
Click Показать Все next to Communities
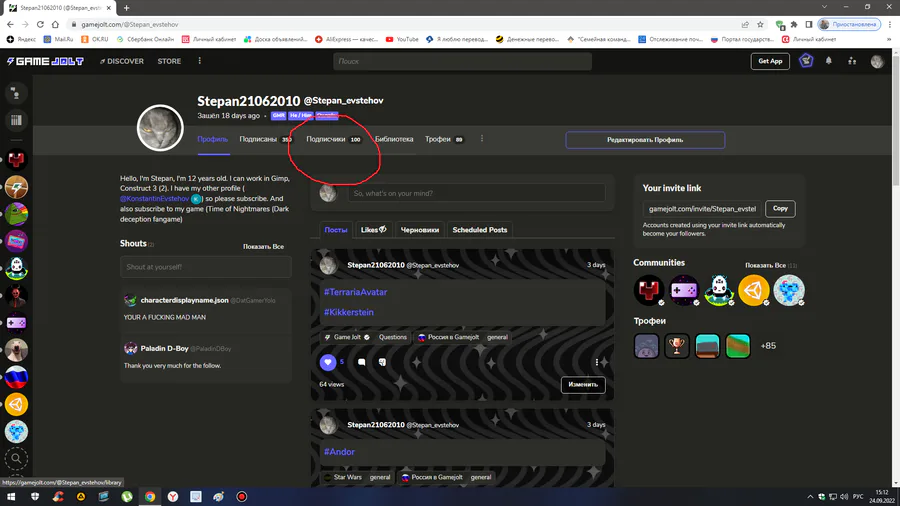click(766, 265)
